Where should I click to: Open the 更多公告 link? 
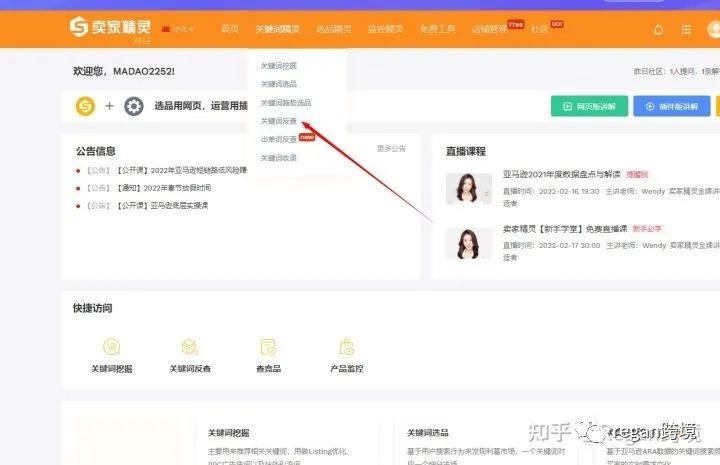tap(391, 148)
